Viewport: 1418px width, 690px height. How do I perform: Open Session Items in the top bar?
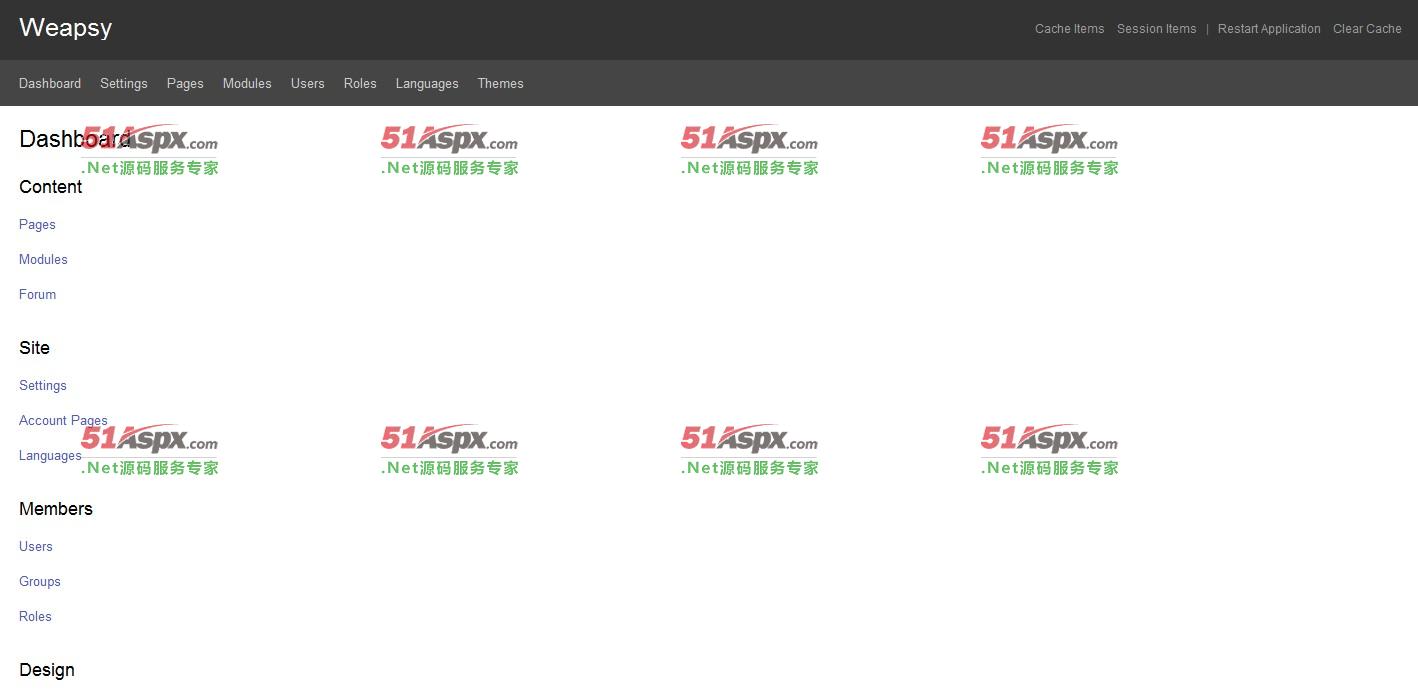1156,29
